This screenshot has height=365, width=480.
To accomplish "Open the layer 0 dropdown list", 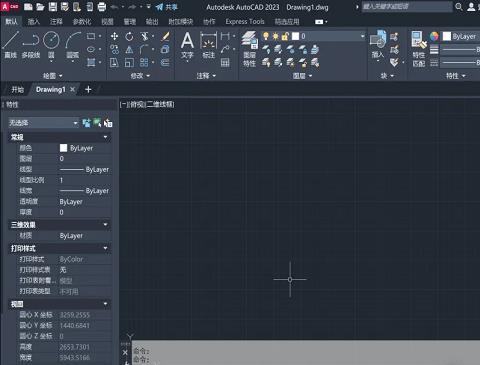I will (x=363, y=36).
